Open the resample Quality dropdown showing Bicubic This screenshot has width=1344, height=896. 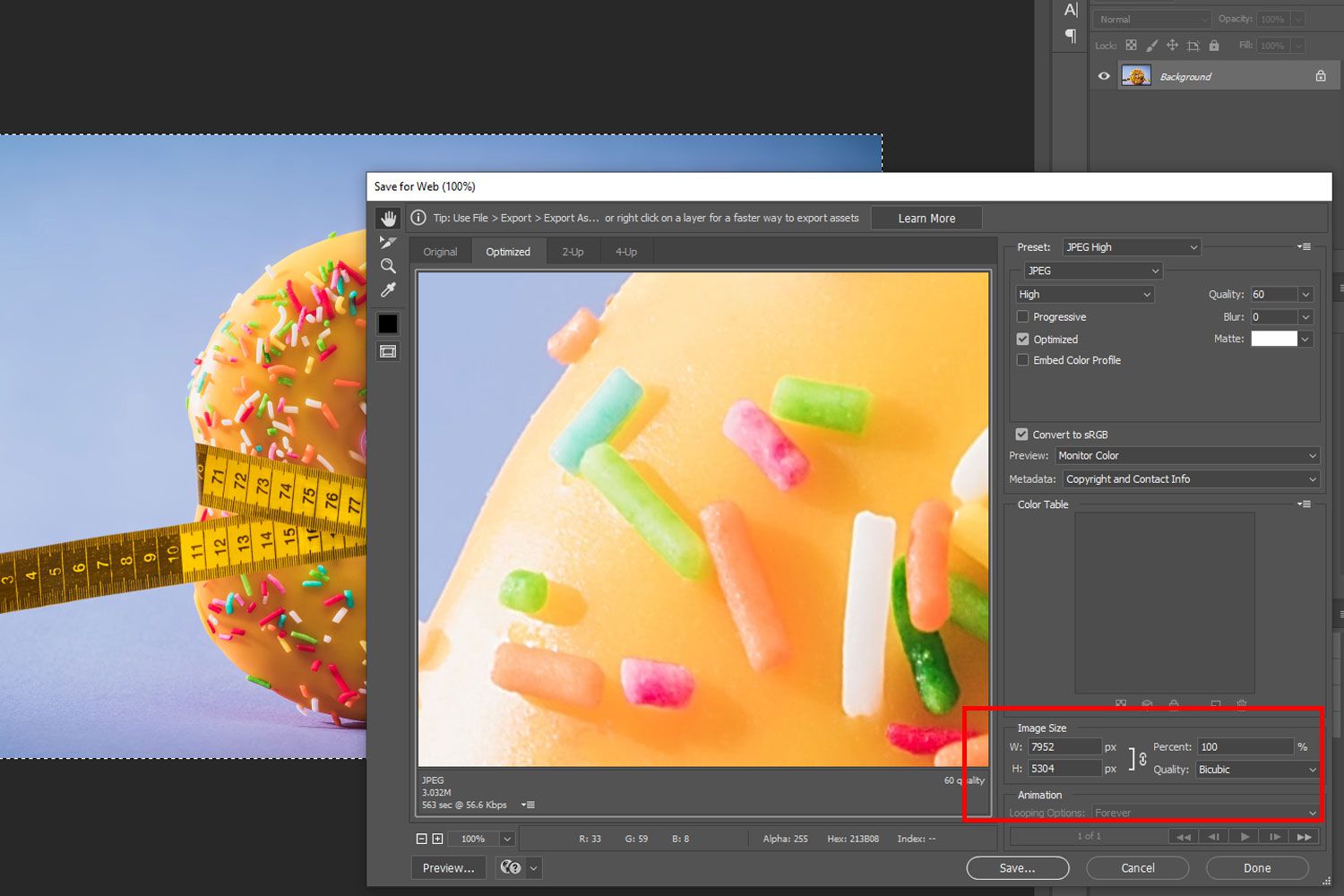tap(1257, 770)
